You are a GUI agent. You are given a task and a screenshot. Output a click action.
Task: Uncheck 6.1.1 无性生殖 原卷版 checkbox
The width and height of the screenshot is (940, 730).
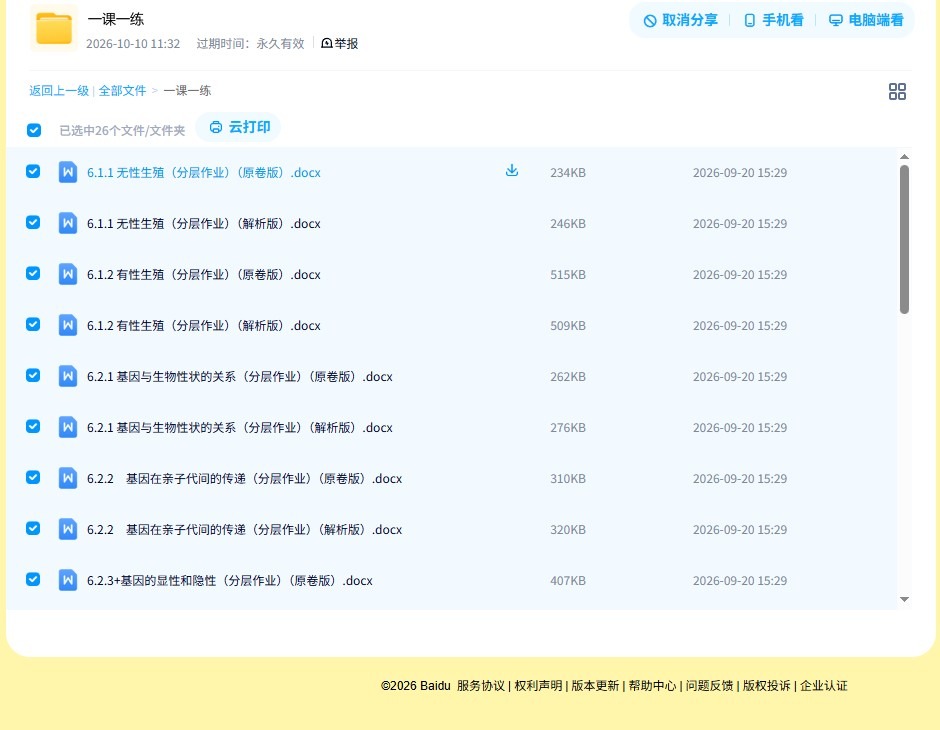tap(33, 171)
